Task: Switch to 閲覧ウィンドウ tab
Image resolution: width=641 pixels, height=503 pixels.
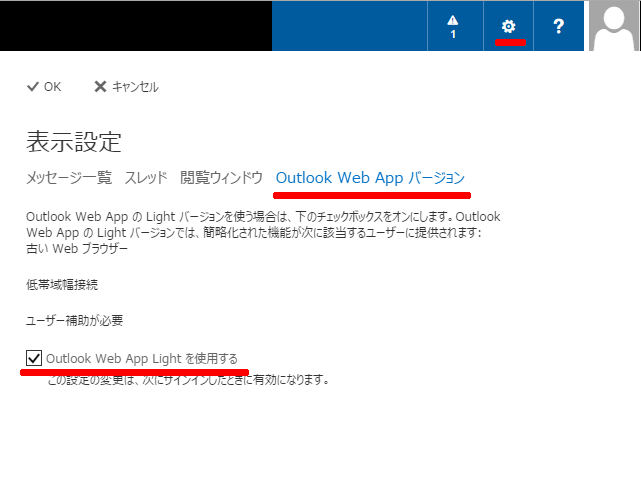Action: (x=221, y=178)
